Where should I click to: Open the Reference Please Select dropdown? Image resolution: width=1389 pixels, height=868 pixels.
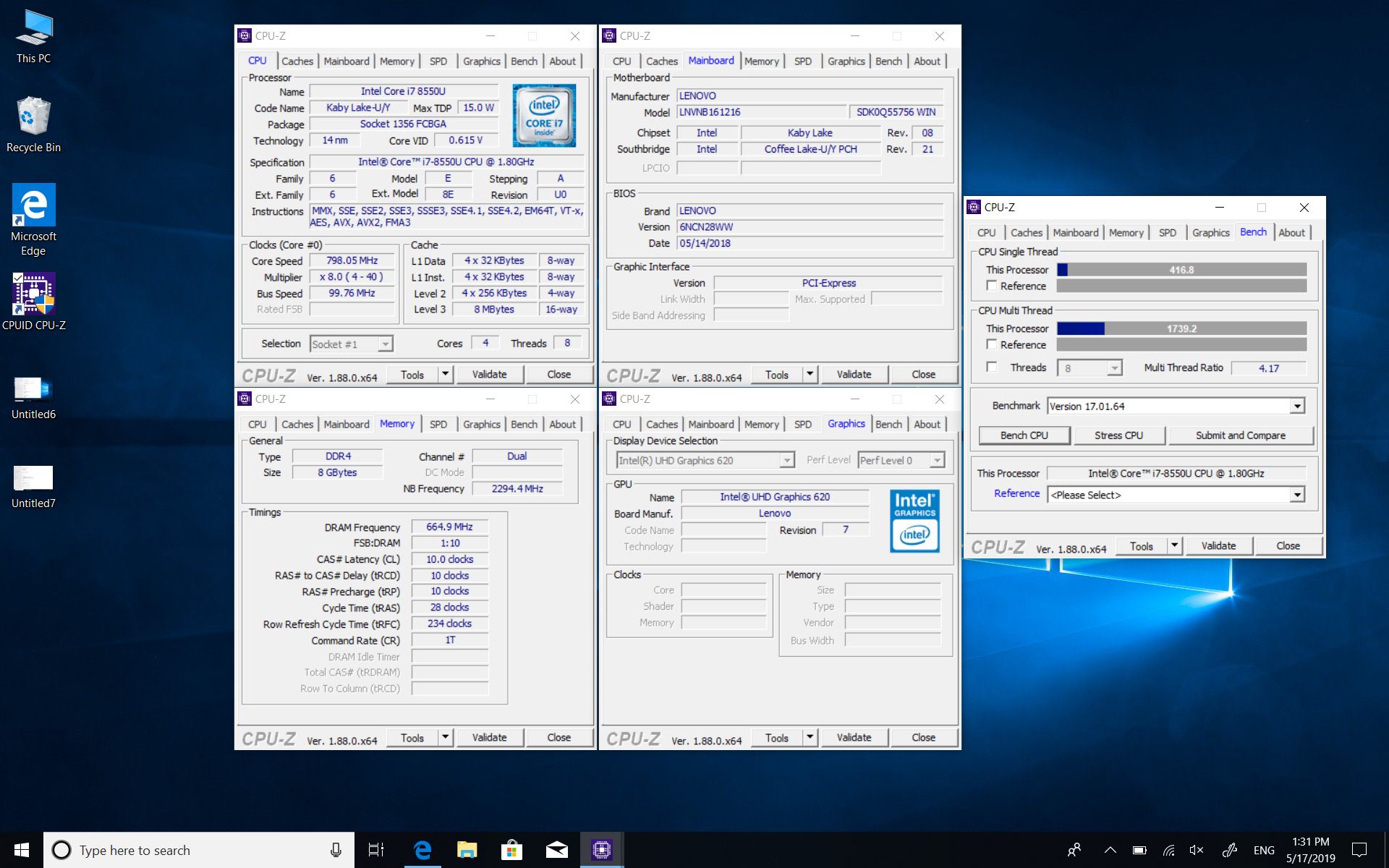pyautogui.click(x=1297, y=495)
